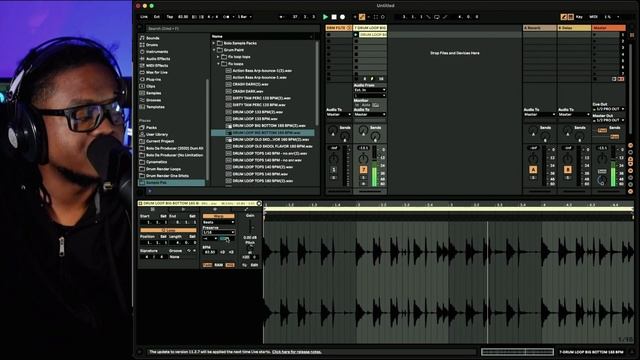The width and height of the screenshot is (640, 360).
Task: Toggle the Key map mode switch
Action: 579,17
